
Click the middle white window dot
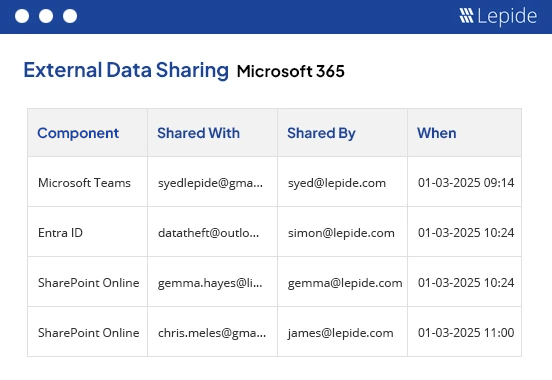[x=46, y=16]
